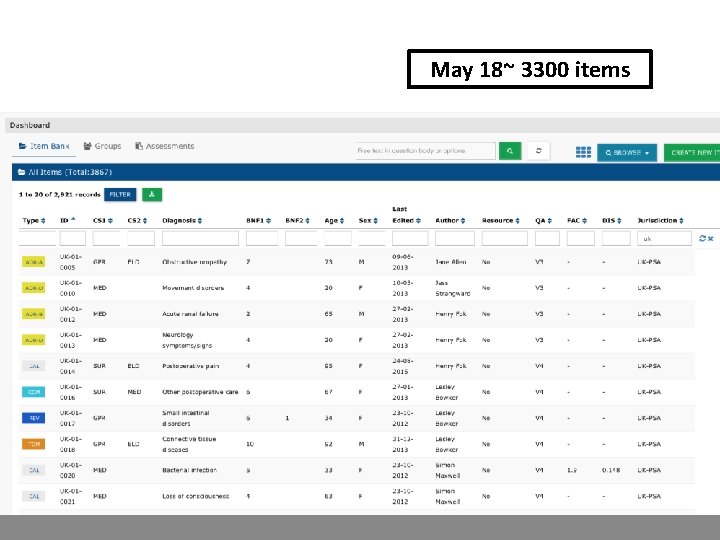The image size is (720, 540).
Task: Open the Groups tab
Action: [102, 146]
